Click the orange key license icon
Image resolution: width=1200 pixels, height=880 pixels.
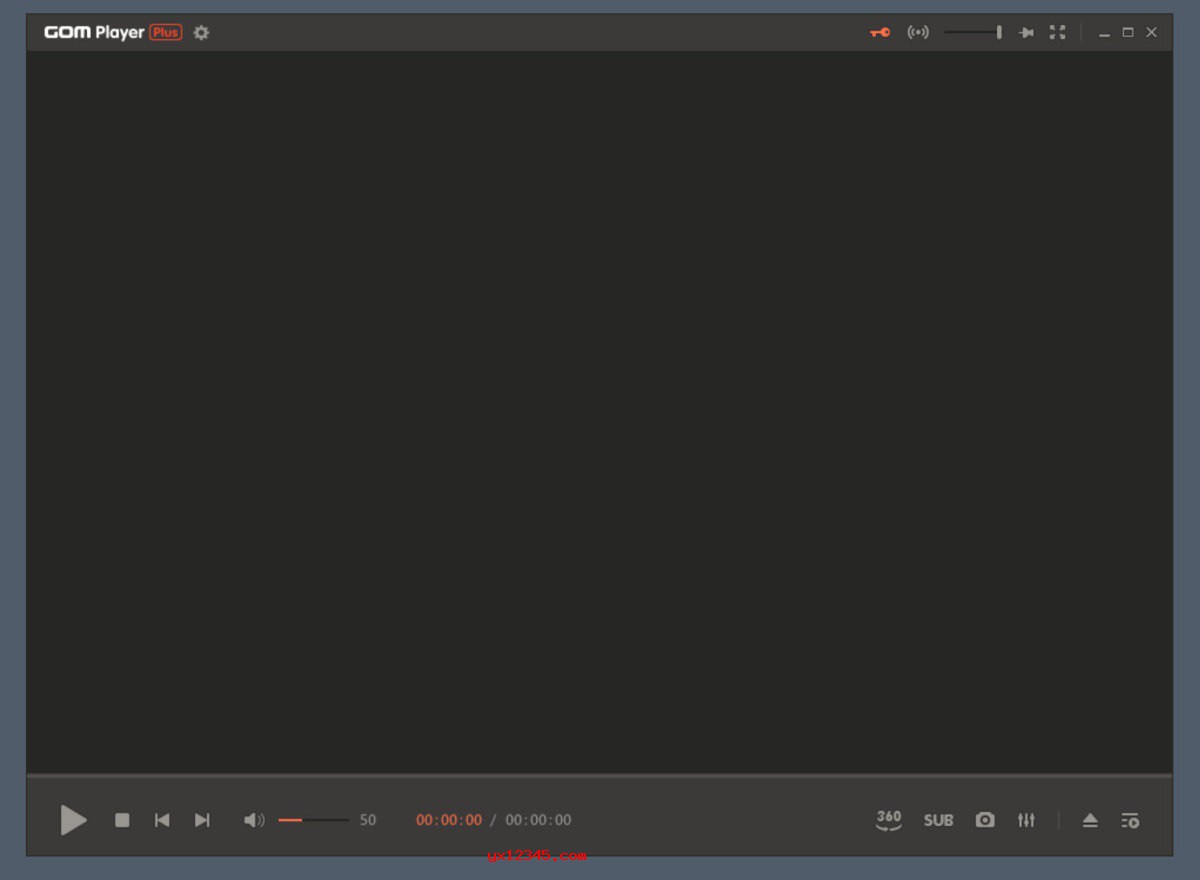880,32
